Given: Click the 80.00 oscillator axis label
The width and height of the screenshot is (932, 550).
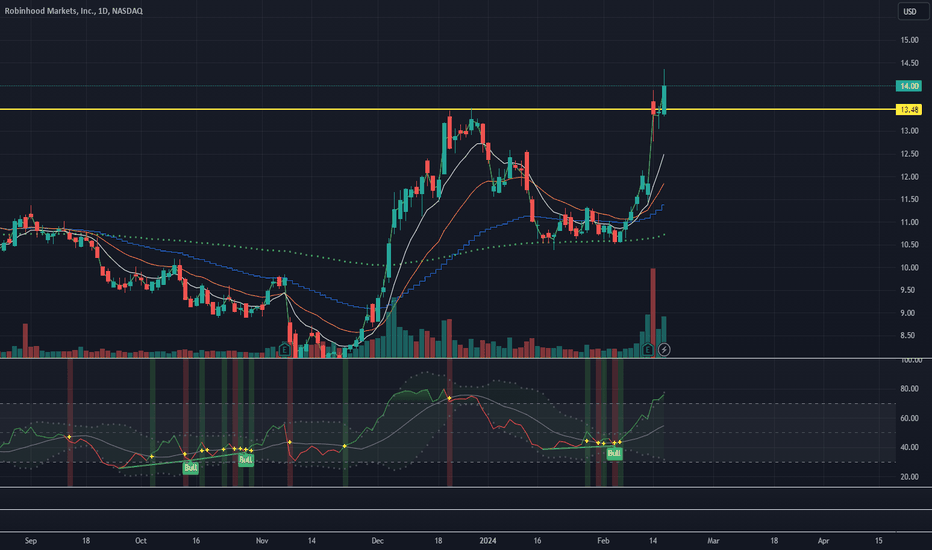Looking at the screenshot, I should 909,389.
